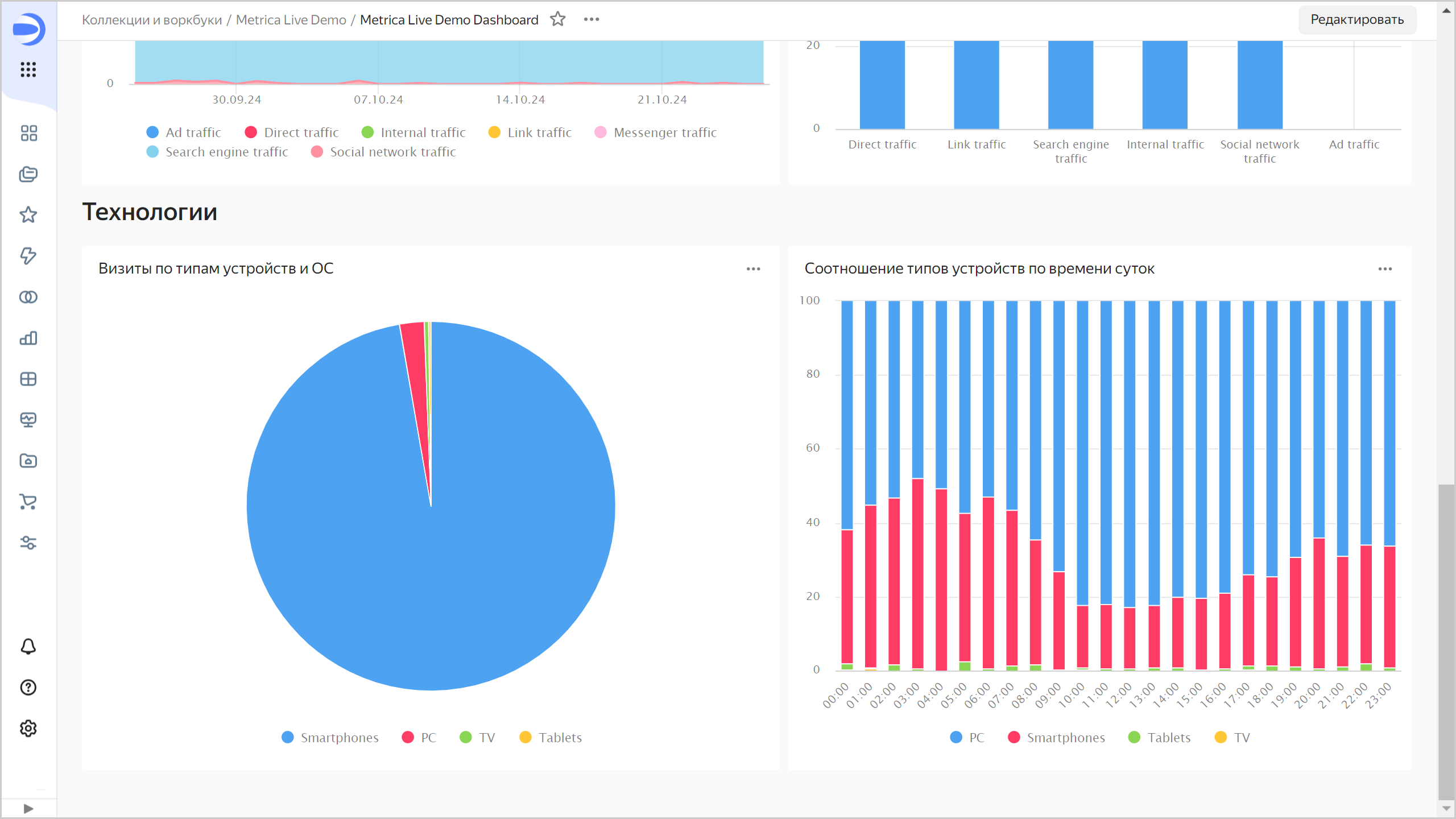
Task: Add dashboard to favorites with star
Action: [x=557, y=19]
